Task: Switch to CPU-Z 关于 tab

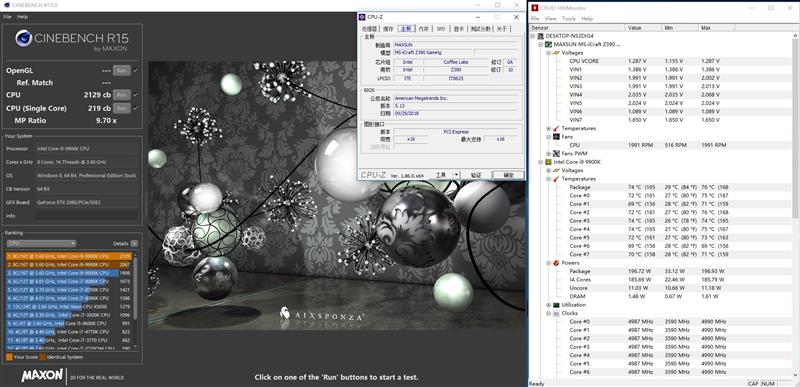Action: click(502, 29)
